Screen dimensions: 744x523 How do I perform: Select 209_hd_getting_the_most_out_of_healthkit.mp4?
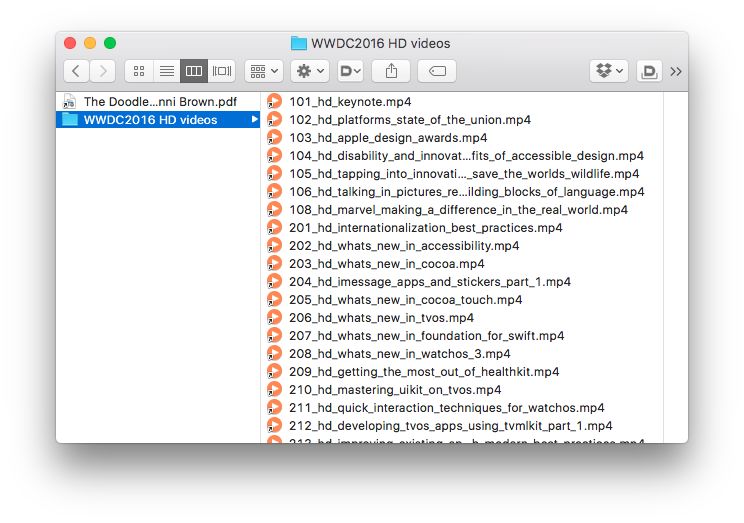pyautogui.click(x=463, y=372)
